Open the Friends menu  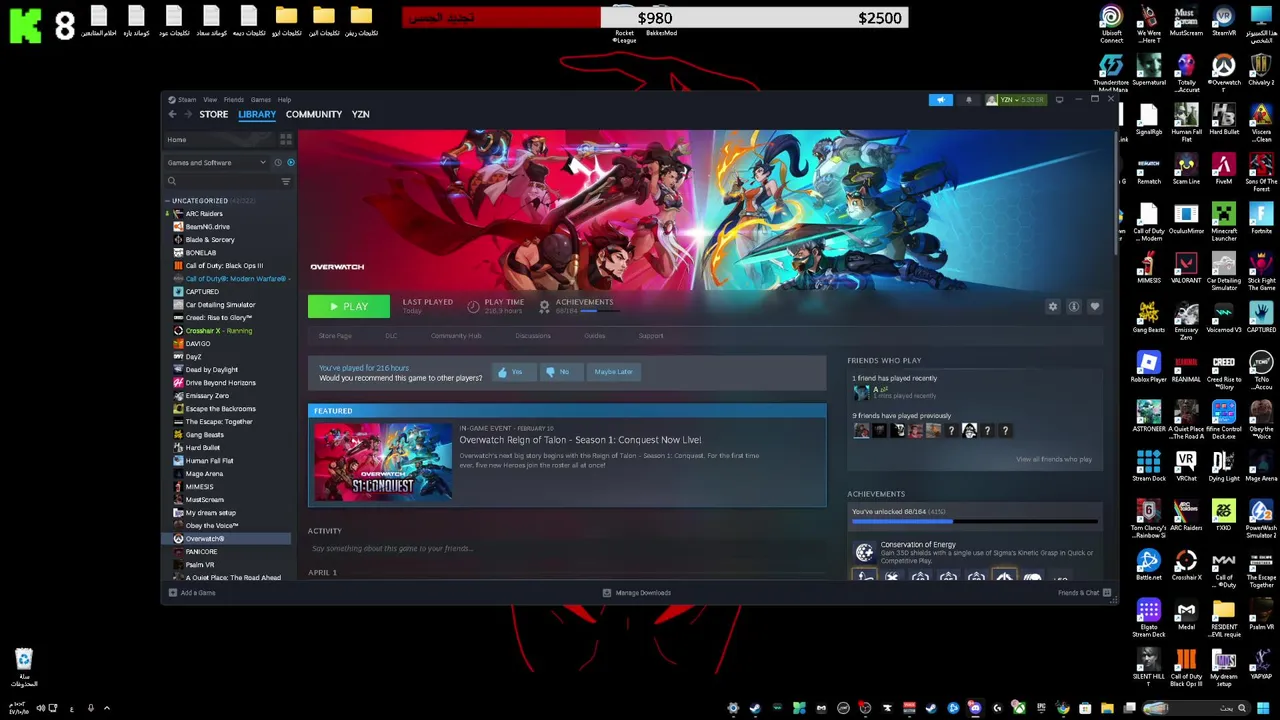[233, 100]
